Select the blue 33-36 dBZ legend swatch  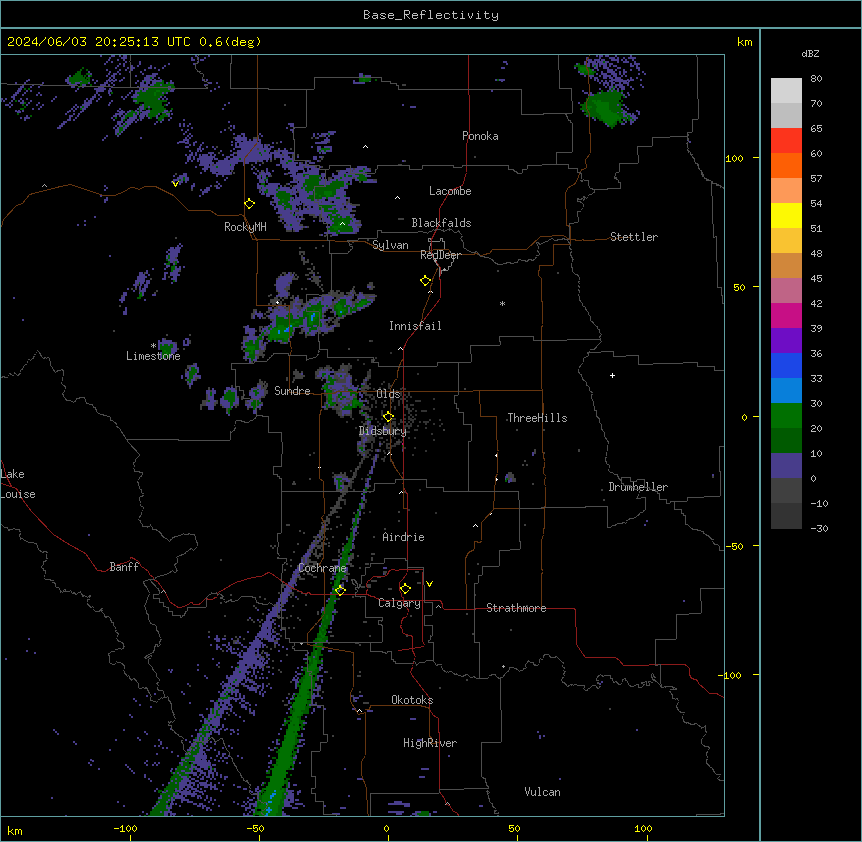point(786,365)
